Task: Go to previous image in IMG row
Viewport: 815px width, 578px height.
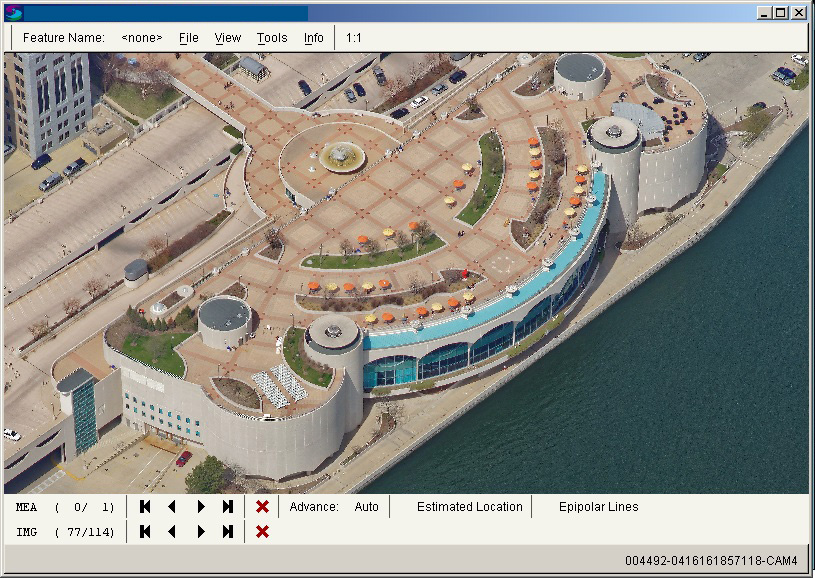Action: coord(172,532)
